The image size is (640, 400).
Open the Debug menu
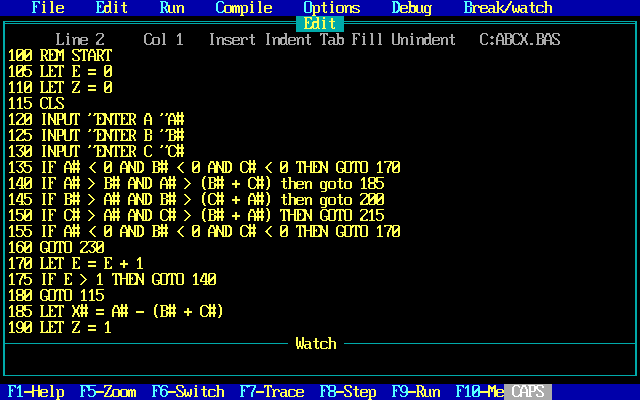(x=411, y=8)
